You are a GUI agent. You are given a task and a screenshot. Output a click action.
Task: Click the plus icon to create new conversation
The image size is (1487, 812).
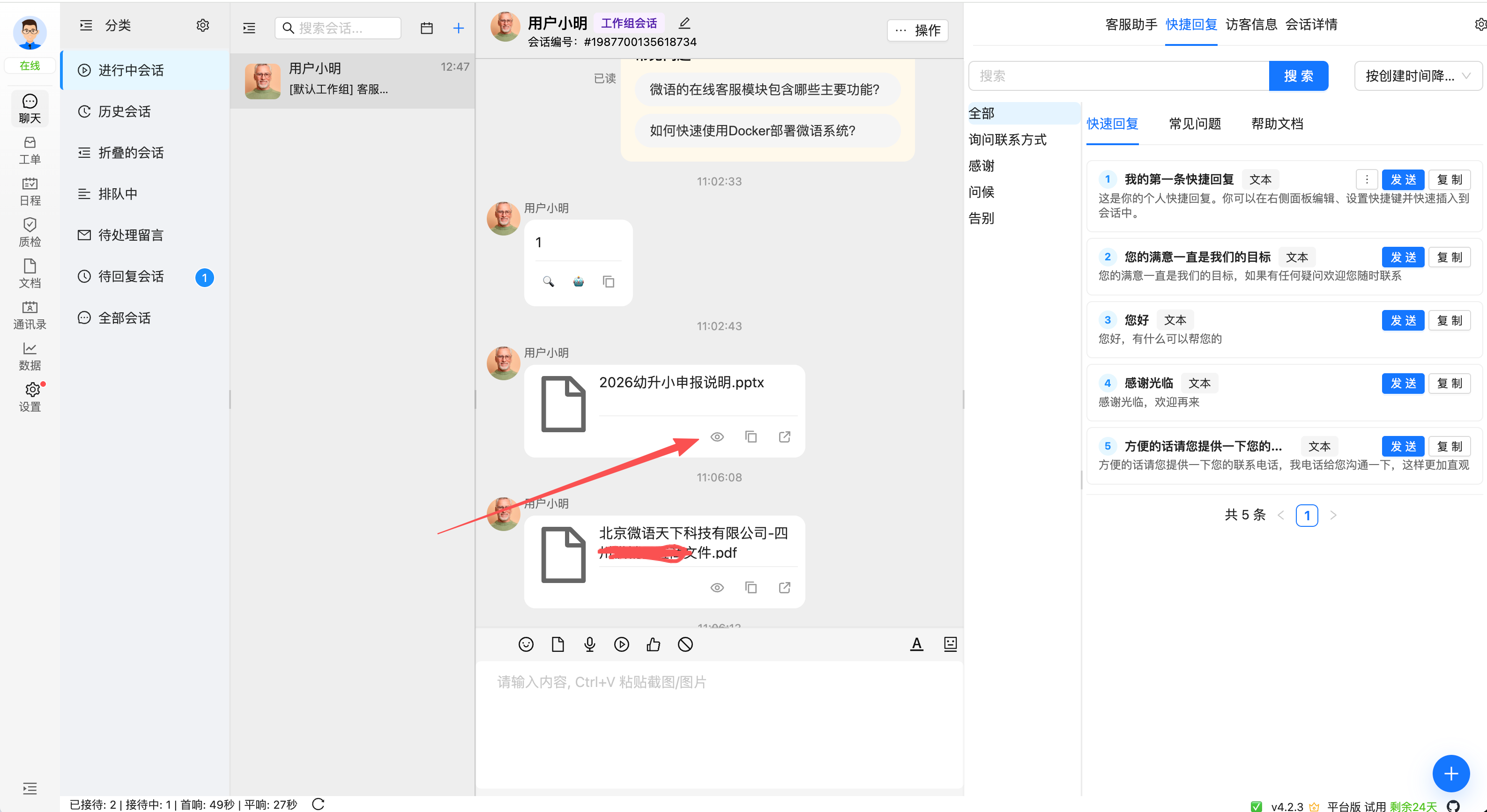pos(458,28)
